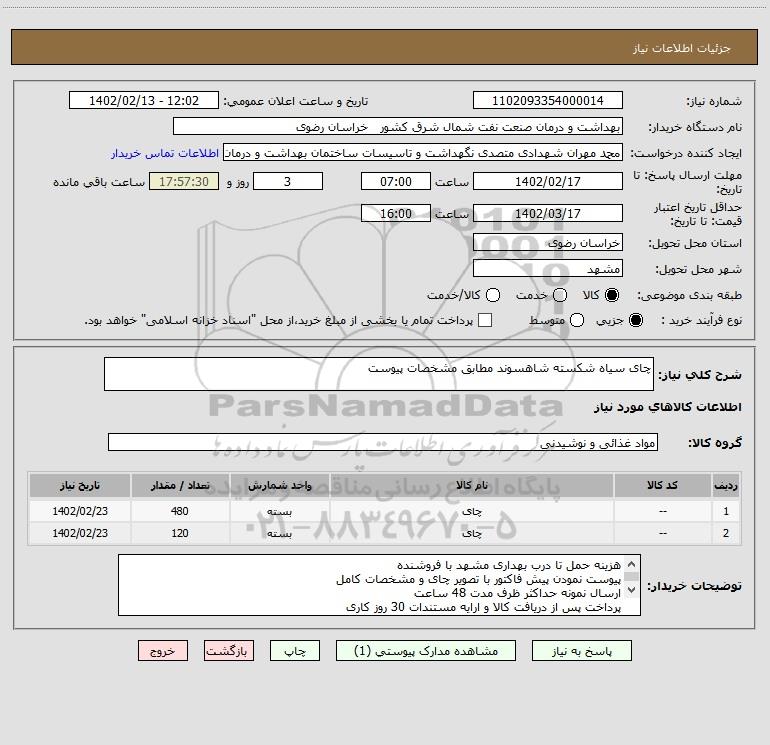Click quantity 480 in row 1
Screen dimensions: 770x745
pos(180,511)
